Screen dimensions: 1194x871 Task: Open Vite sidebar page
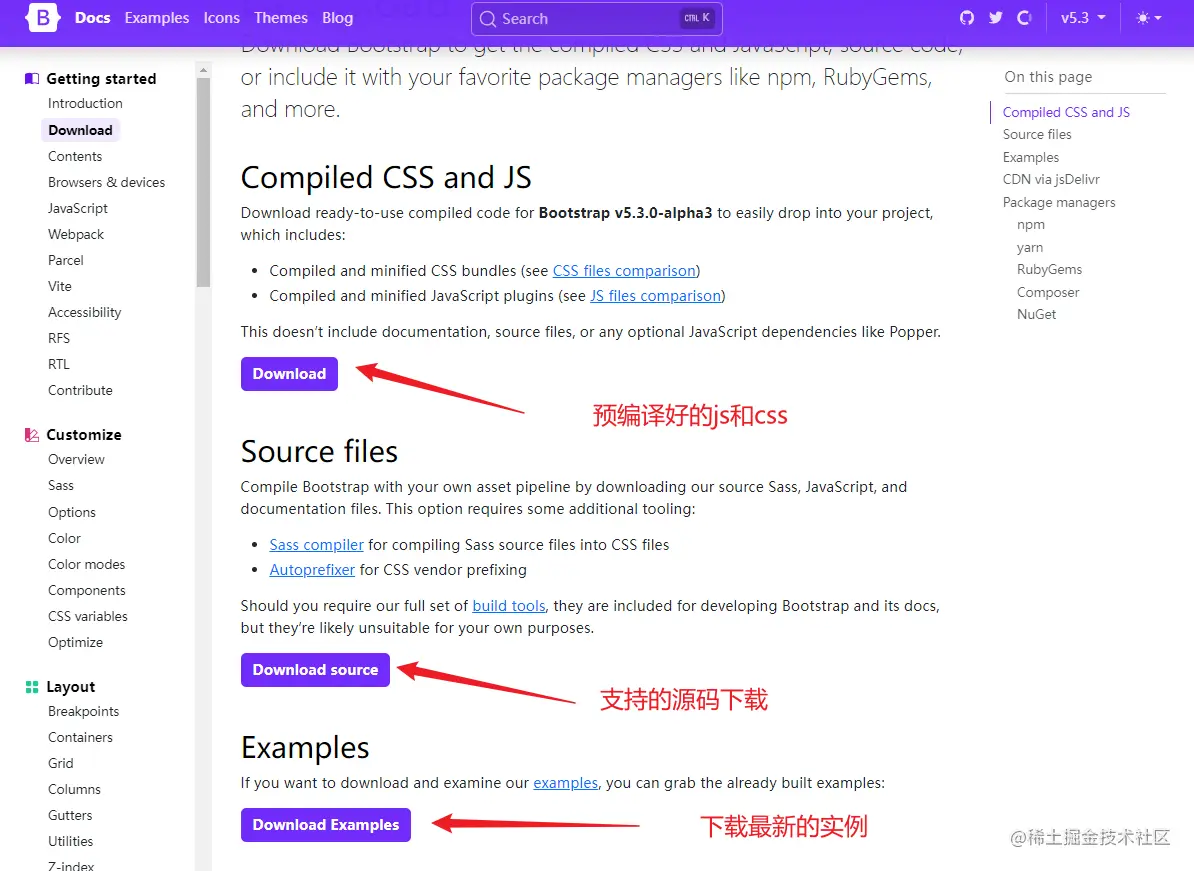pyautogui.click(x=60, y=286)
